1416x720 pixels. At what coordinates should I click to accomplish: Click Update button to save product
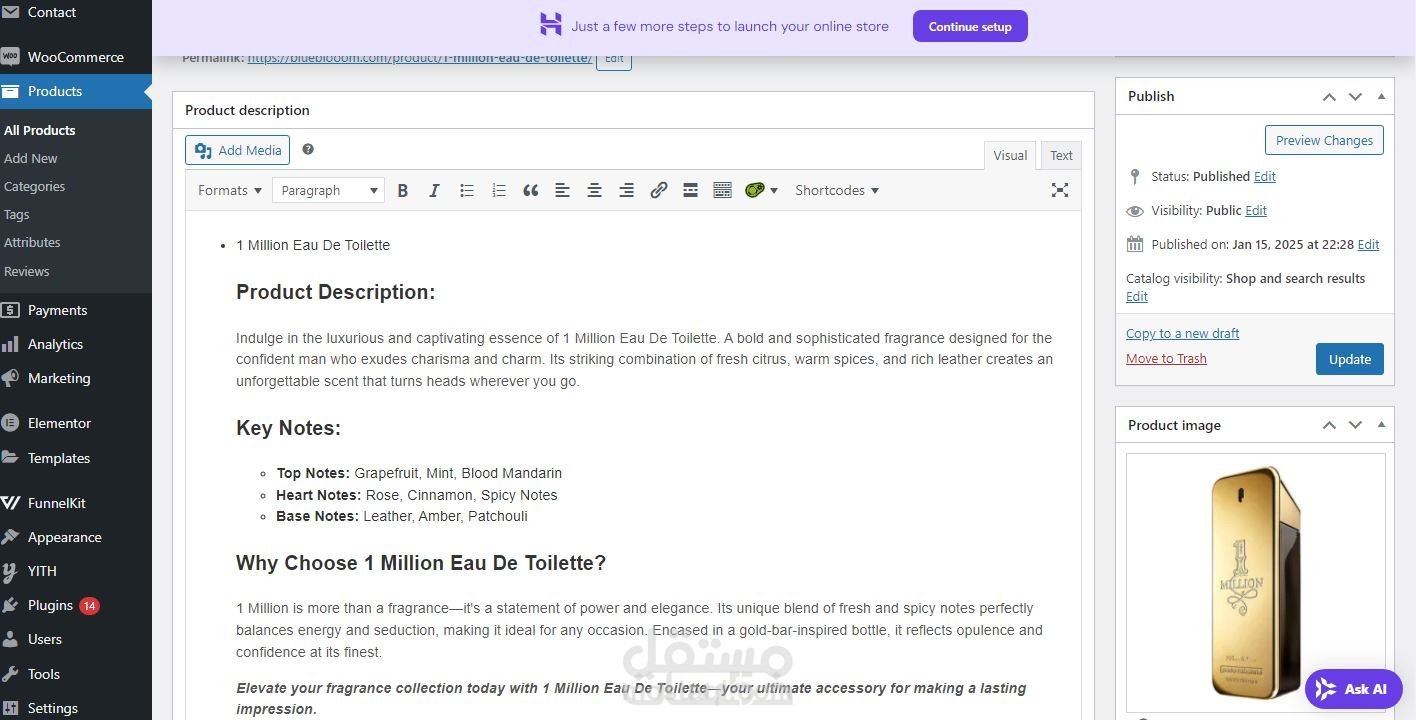1349,359
